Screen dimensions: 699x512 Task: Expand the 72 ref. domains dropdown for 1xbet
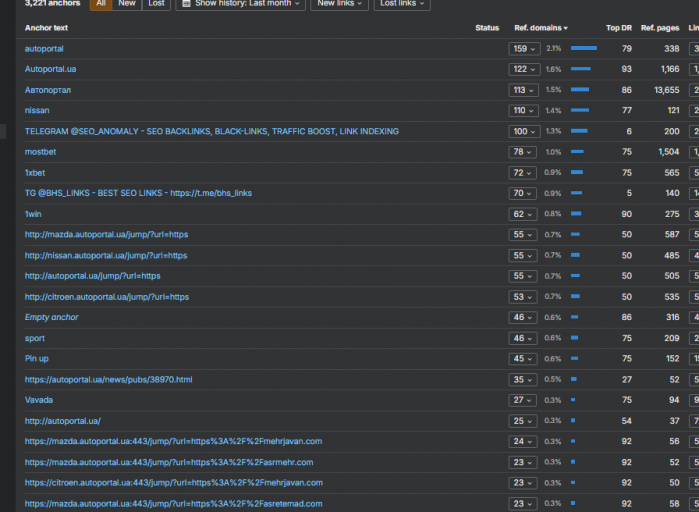(x=523, y=173)
